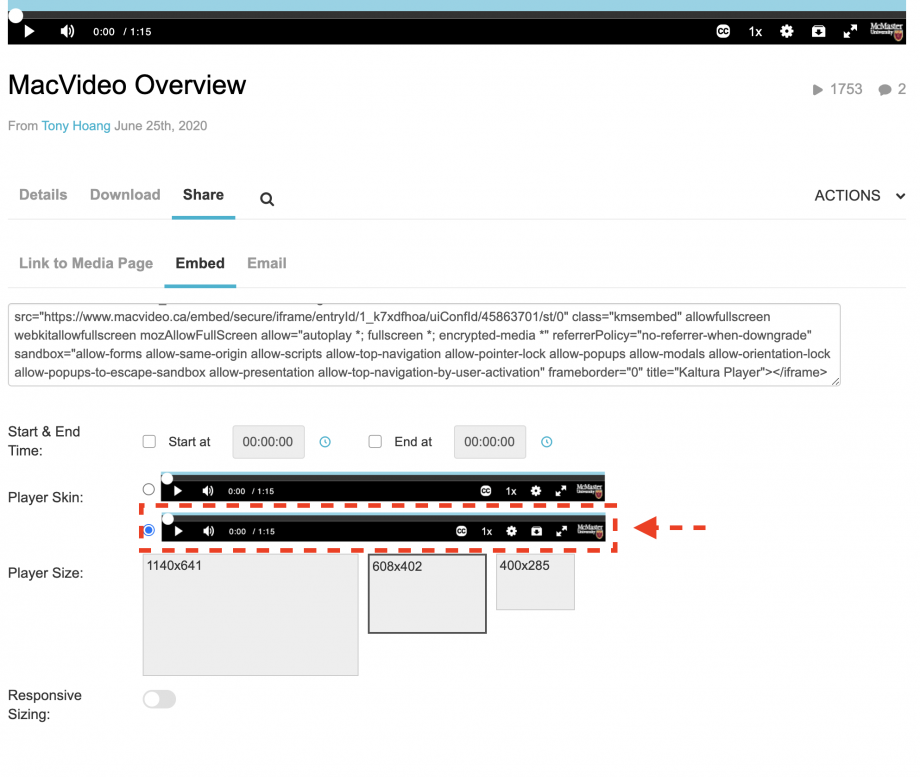The width and height of the screenshot is (920, 777).
Task: Click the main video progress scrubber handle
Action: tap(16, 15)
